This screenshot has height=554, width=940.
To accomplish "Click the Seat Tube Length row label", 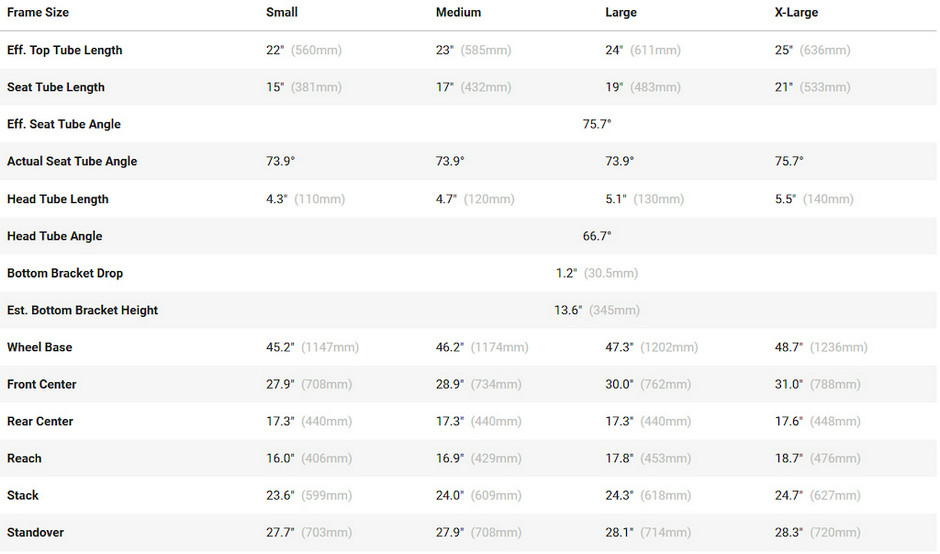I will pos(56,87).
